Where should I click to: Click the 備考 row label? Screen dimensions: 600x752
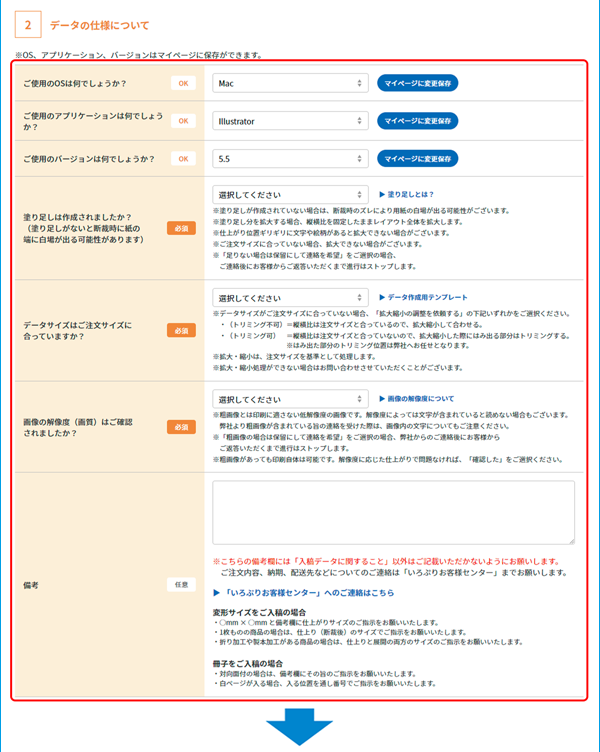(31, 585)
